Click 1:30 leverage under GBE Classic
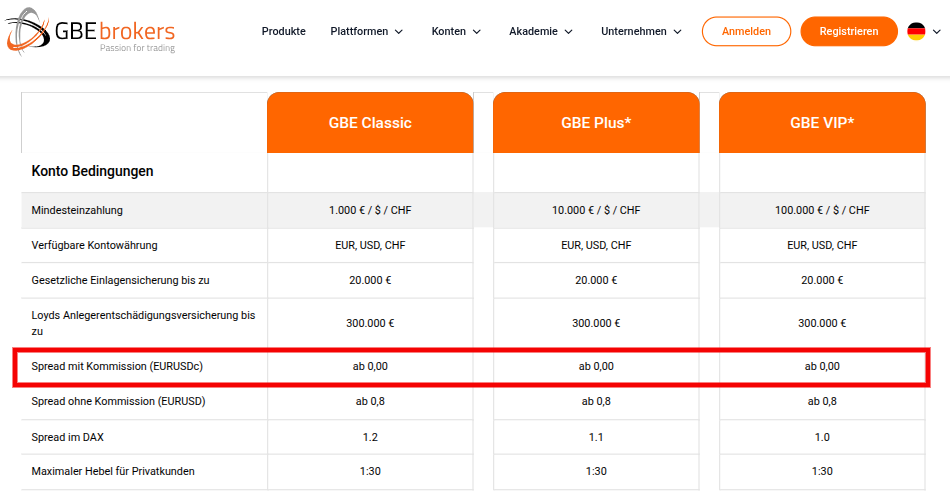 tap(370, 471)
